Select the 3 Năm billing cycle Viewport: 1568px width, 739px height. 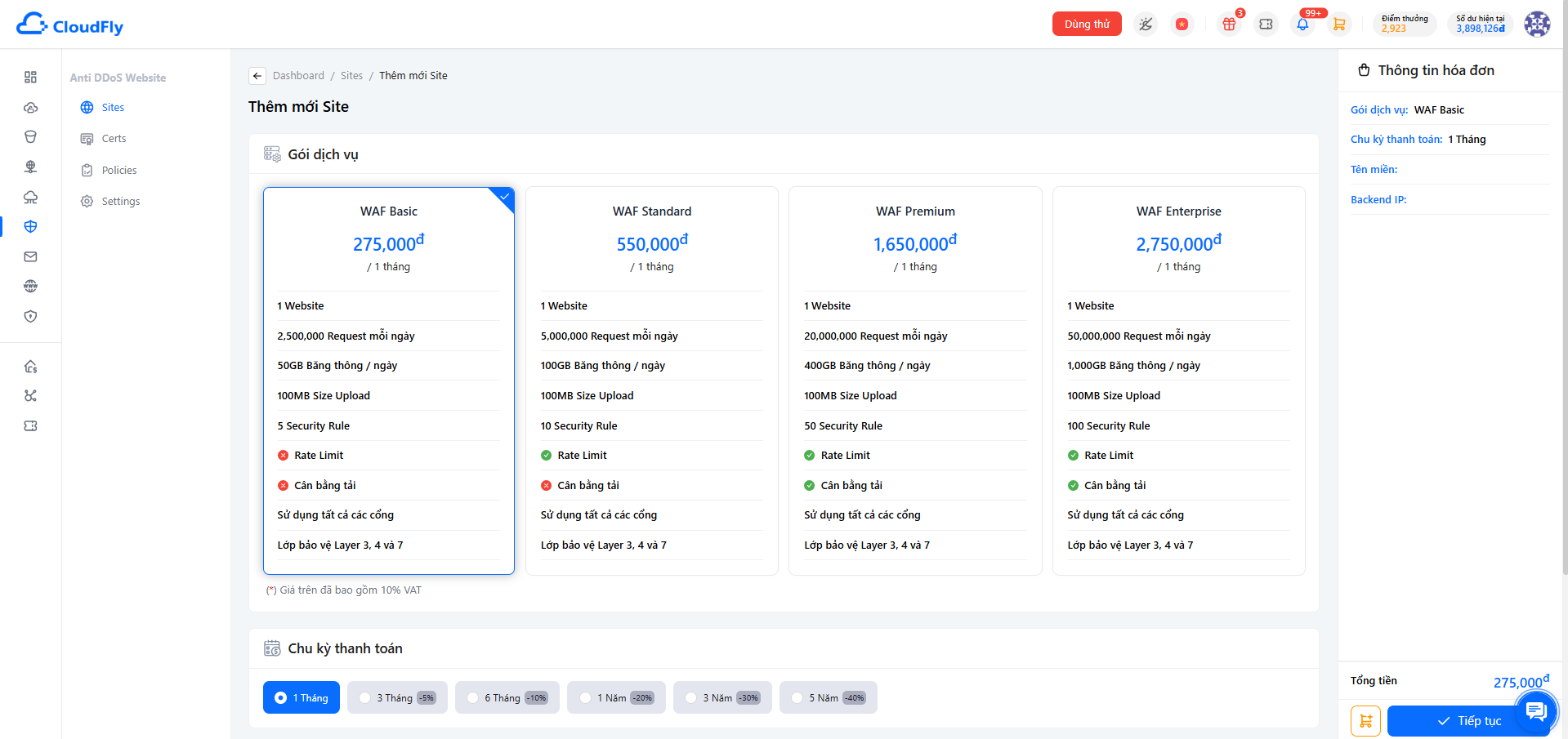[722, 697]
